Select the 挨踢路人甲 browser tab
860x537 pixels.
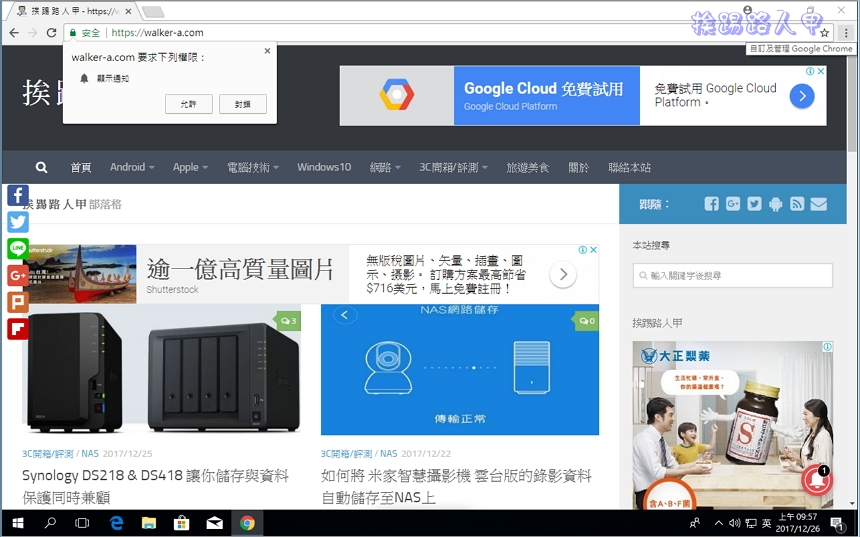pyautogui.click(x=74, y=11)
